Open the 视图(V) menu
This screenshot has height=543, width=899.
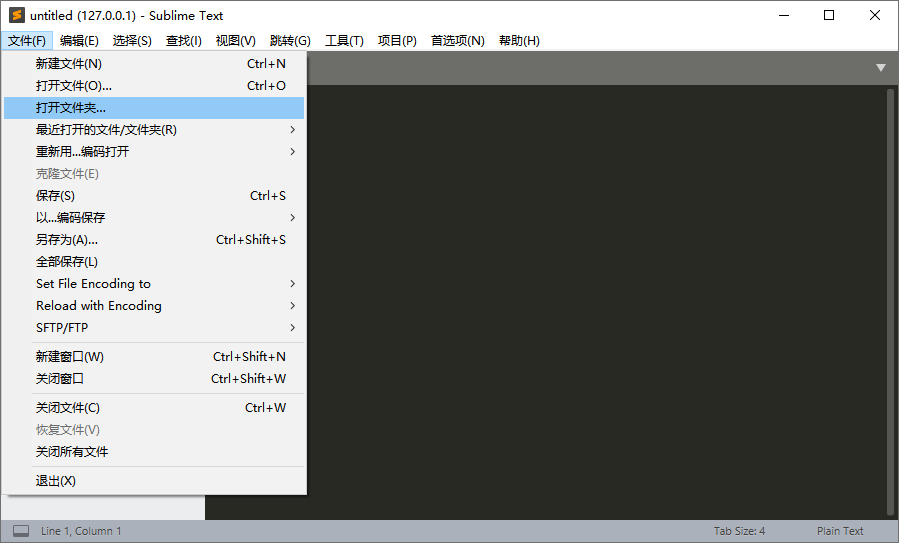click(236, 41)
